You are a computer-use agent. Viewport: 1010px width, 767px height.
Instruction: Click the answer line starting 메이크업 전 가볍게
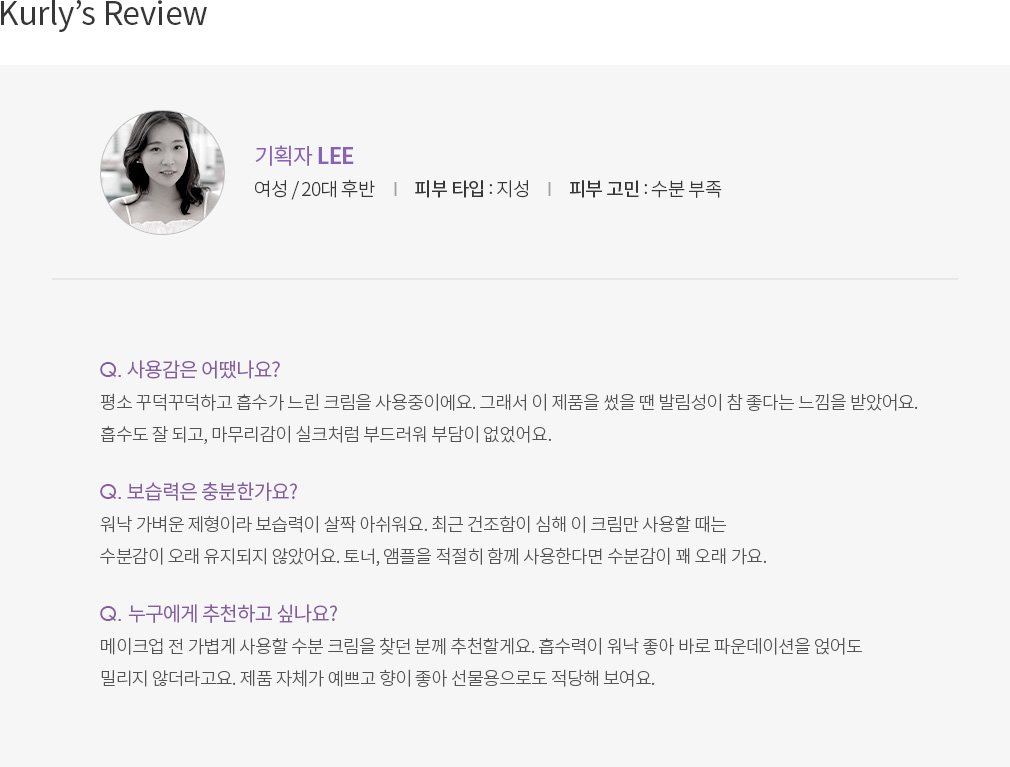[x=481, y=646]
